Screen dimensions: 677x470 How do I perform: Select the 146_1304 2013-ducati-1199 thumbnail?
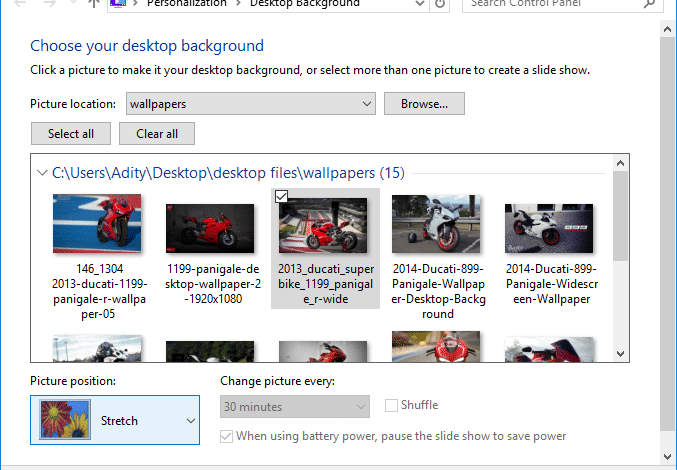point(97,224)
